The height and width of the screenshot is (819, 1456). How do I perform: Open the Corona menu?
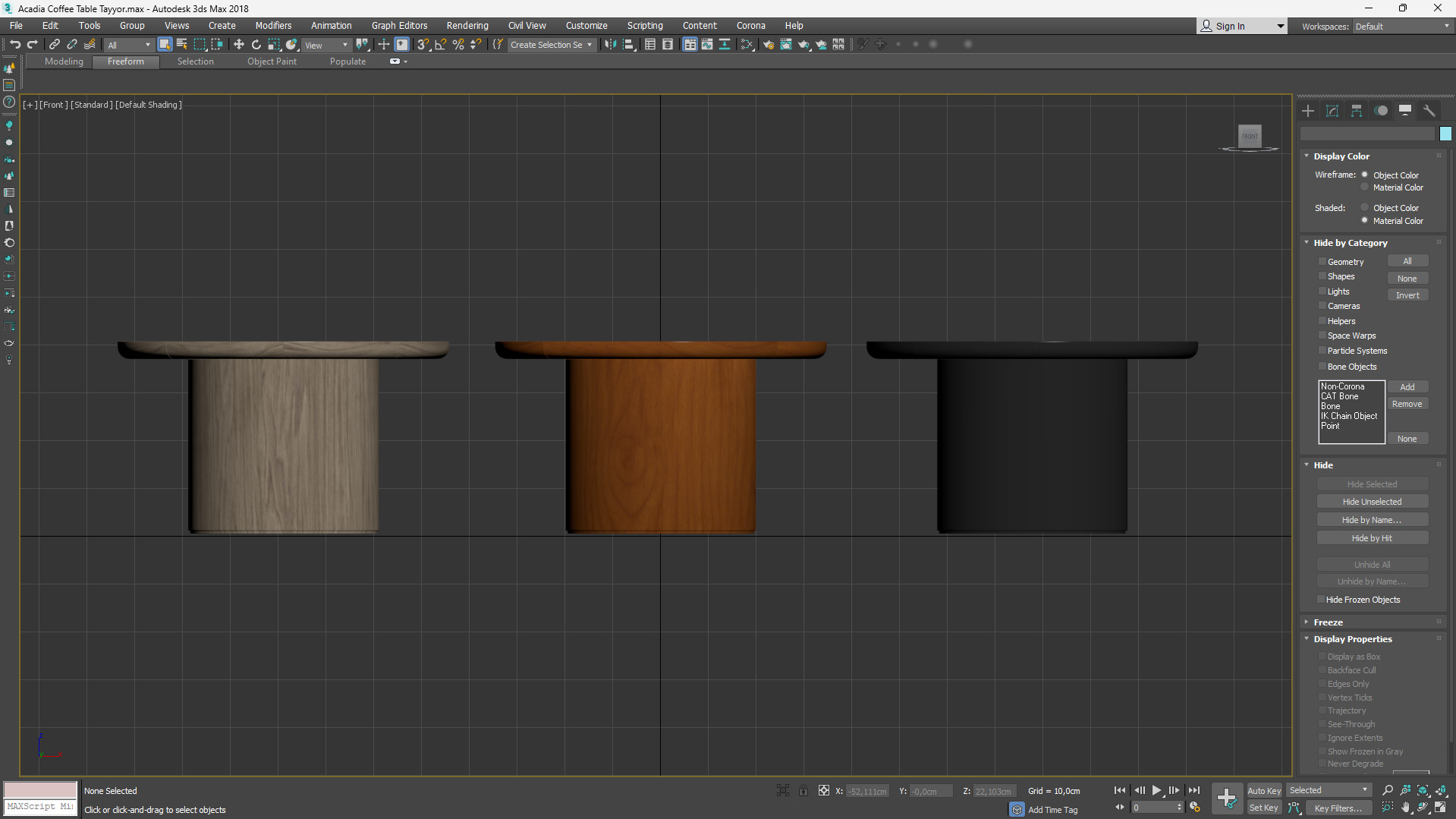(x=750, y=26)
